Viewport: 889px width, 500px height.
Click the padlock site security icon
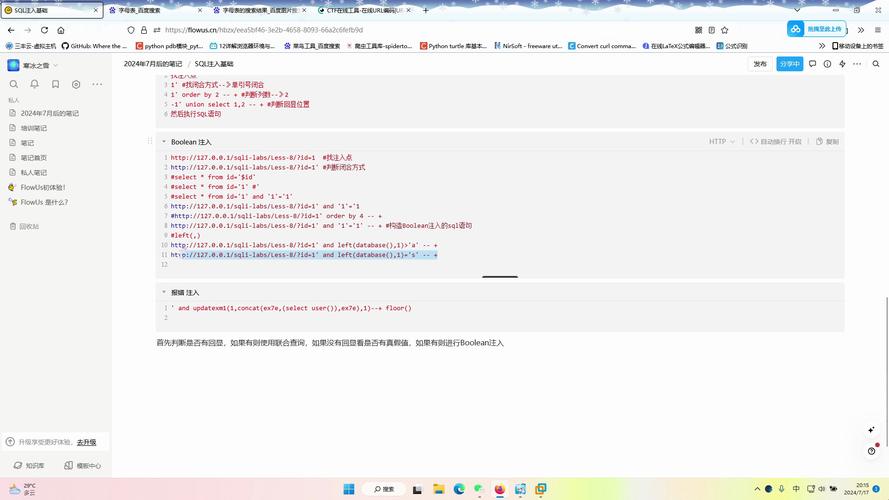144,30
